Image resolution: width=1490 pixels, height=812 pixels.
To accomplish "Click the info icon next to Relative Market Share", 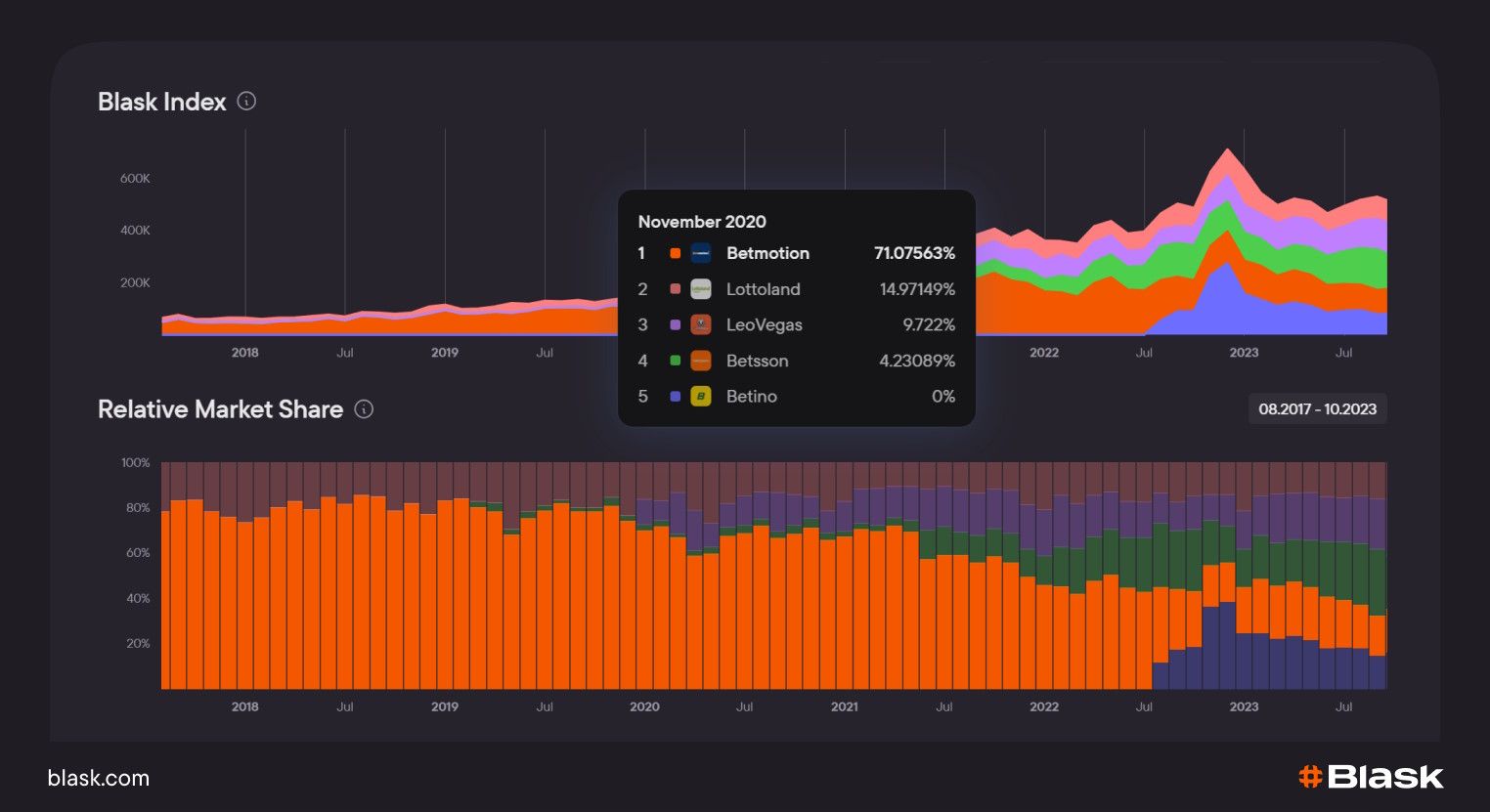I will coord(364,409).
